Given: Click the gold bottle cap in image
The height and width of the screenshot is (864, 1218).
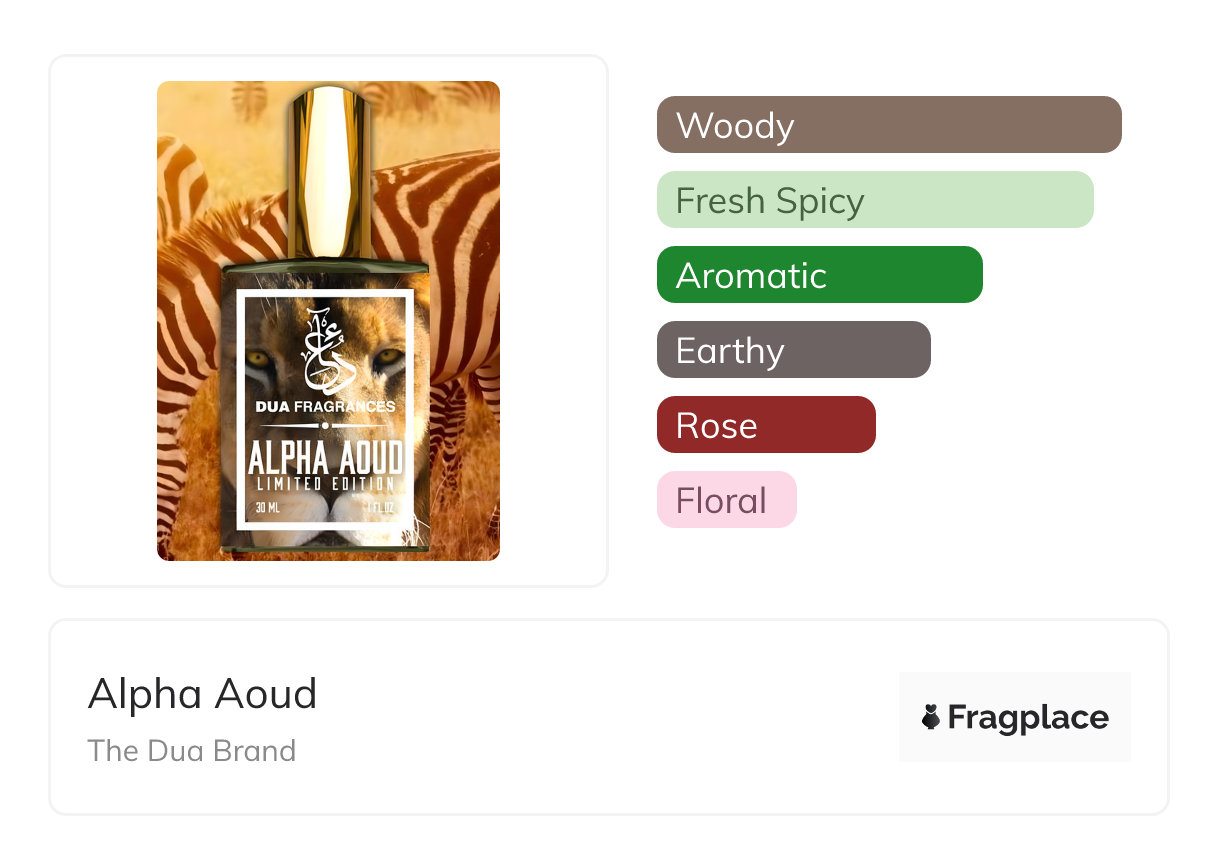Looking at the screenshot, I should (329, 172).
